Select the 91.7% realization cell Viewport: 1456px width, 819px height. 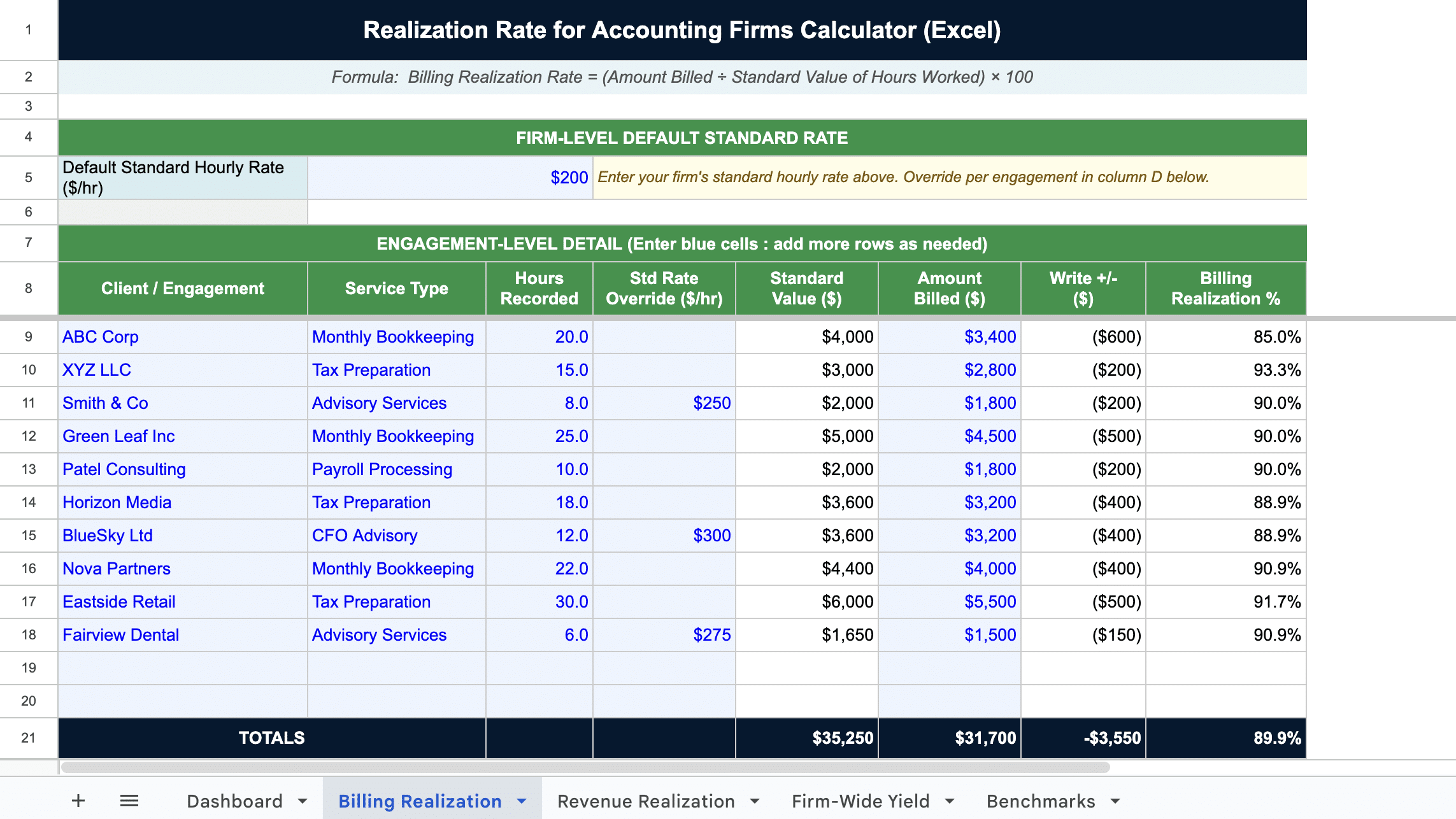tap(1226, 602)
